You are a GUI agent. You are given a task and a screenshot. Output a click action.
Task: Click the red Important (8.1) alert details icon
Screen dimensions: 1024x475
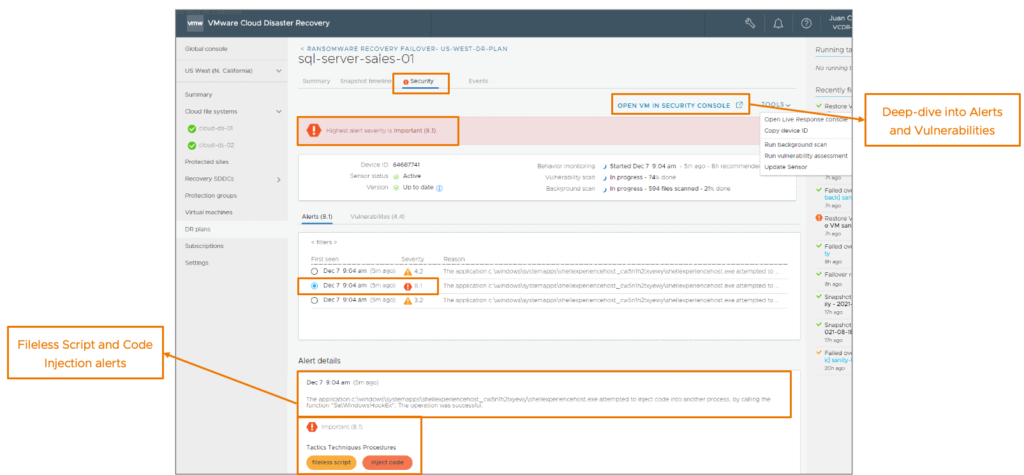[312, 427]
